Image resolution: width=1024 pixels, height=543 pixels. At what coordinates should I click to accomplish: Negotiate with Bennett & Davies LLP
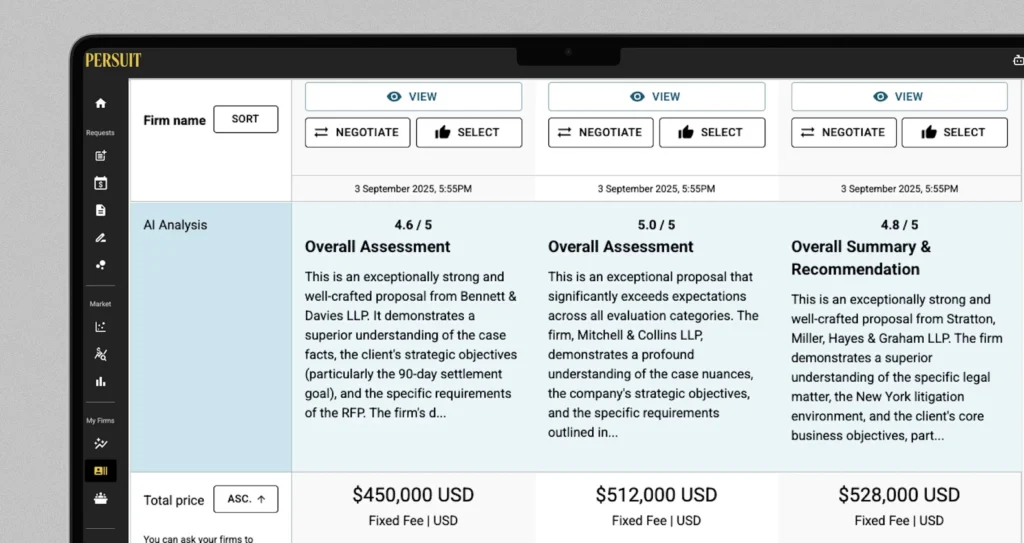[357, 132]
